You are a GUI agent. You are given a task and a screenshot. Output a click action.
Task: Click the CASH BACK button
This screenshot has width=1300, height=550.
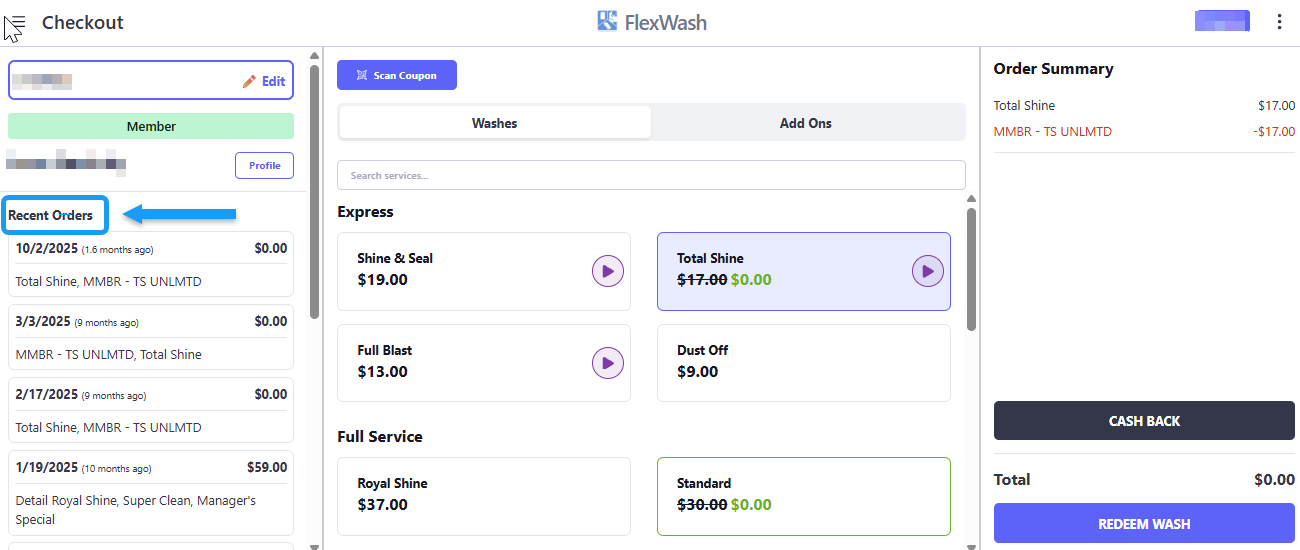click(1144, 421)
